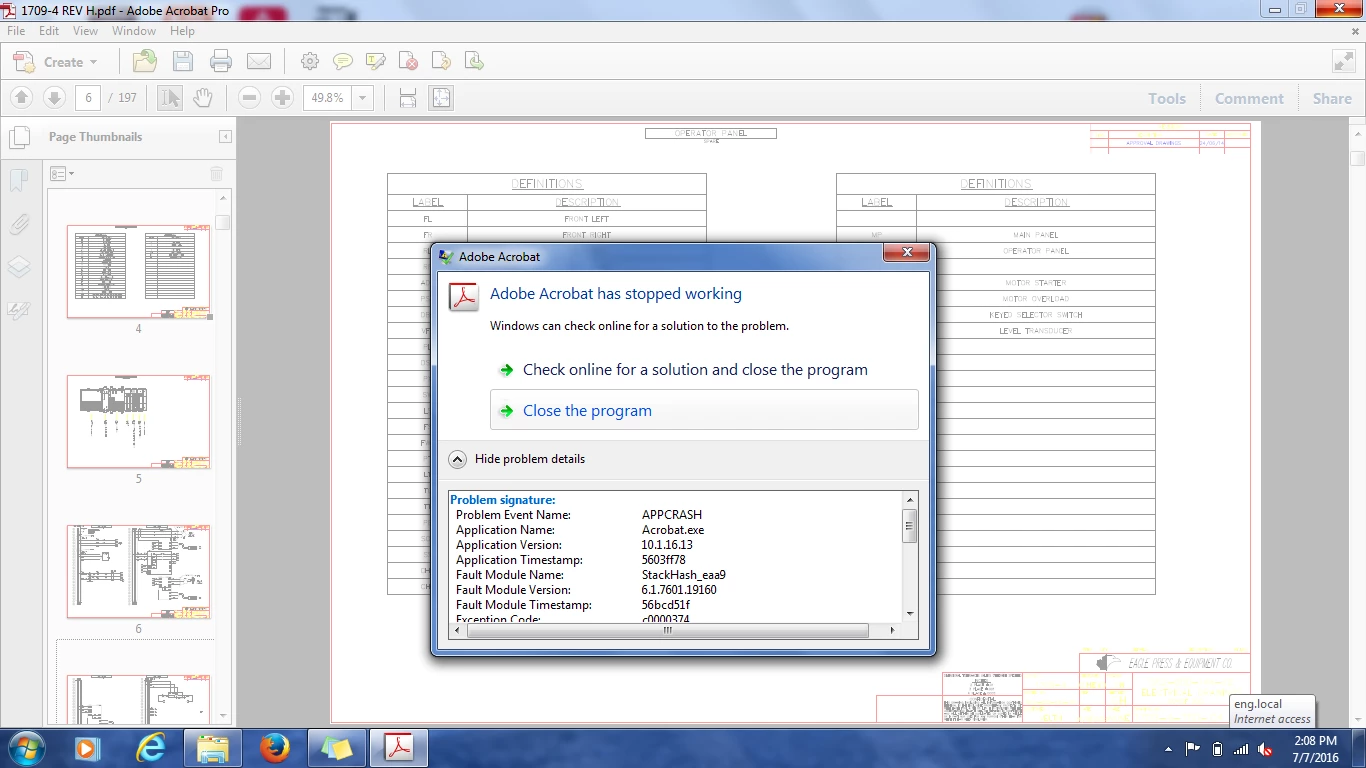Collapse the Hide problem details chevron

(x=457, y=459)
